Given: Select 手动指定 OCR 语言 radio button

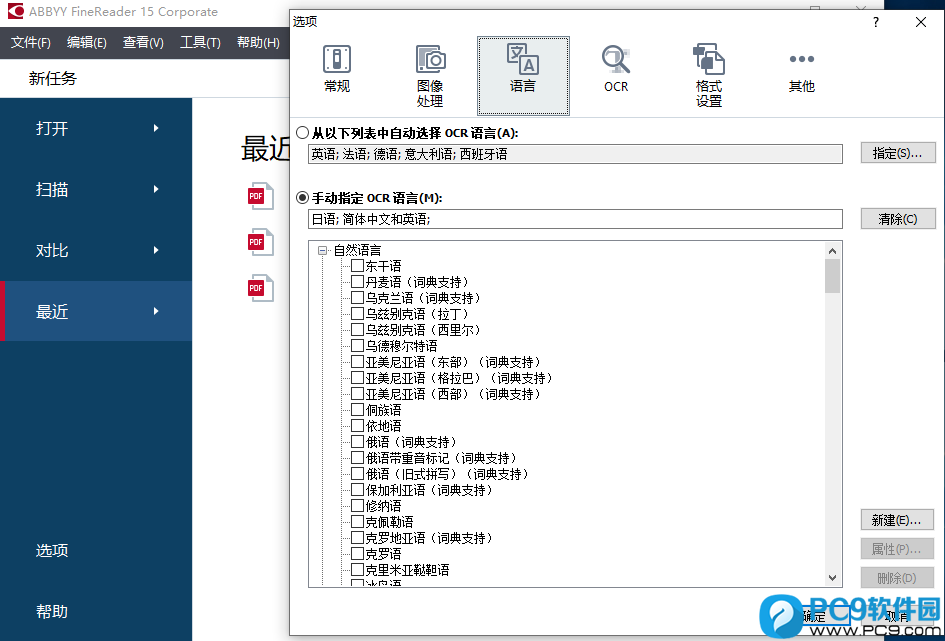Looking at the screenshot, I should [x=303, y=198].
